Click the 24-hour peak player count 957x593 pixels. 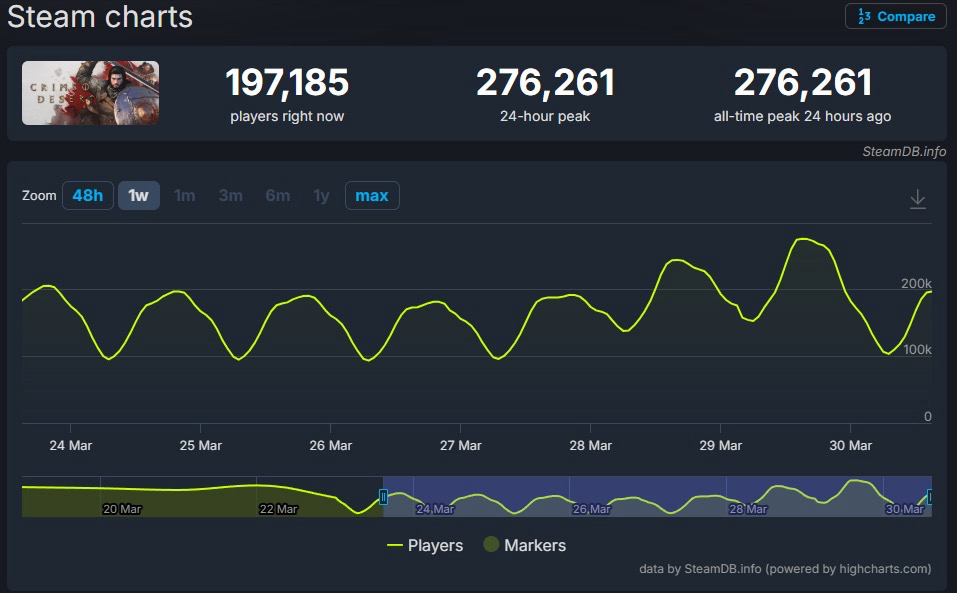tap(544, 83)
